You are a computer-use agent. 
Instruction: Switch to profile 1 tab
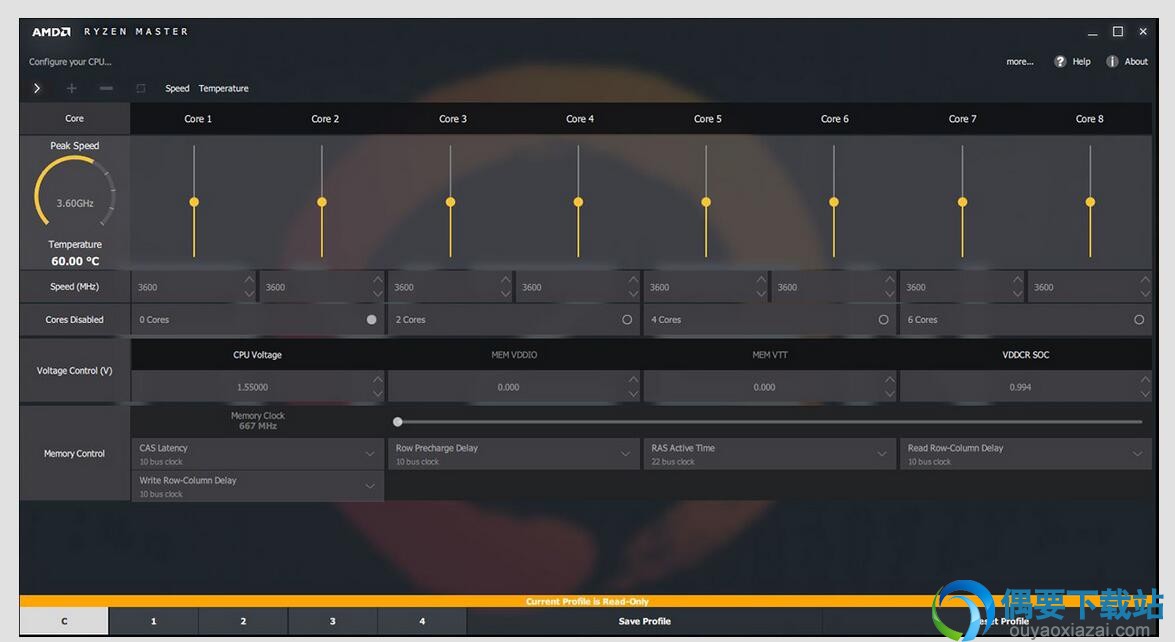click(154, 621)
